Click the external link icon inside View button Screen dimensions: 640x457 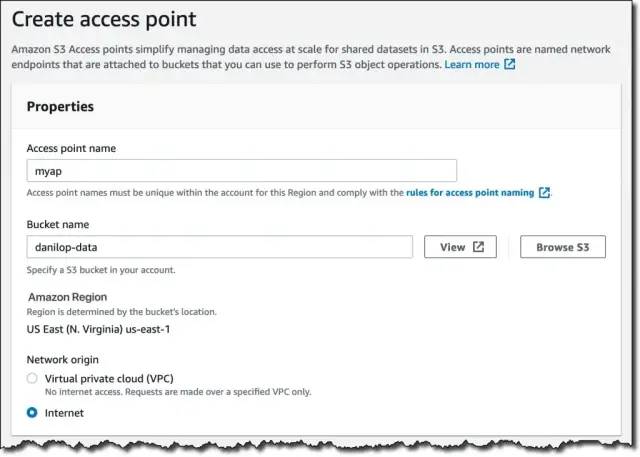tap(479, 247)
